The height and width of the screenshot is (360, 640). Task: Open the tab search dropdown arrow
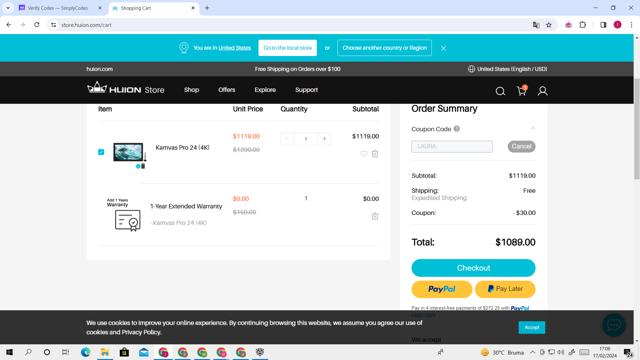(8, 8)
